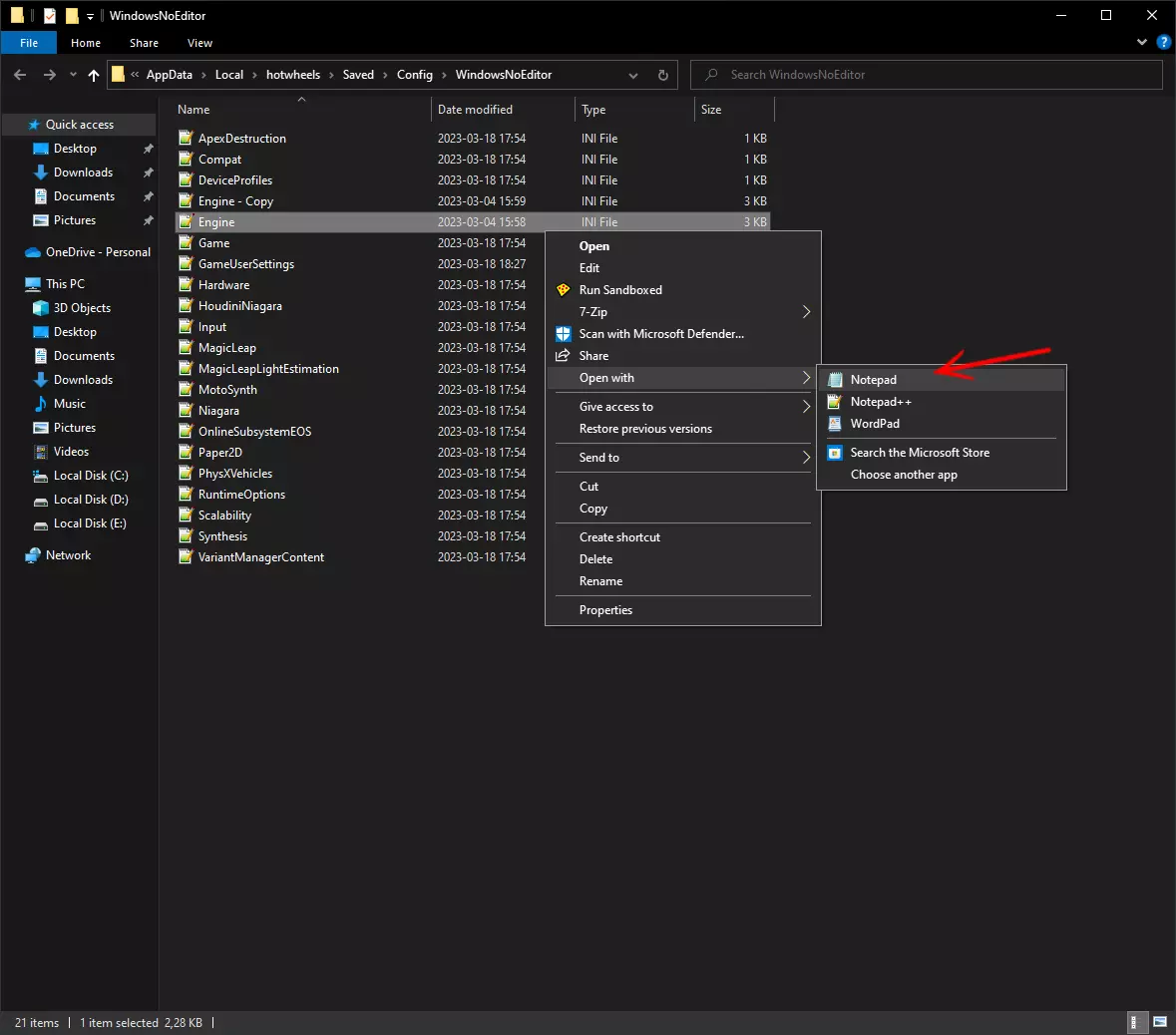
Task: Open the recent locations dropdown arrow
Action: point(73,75)
